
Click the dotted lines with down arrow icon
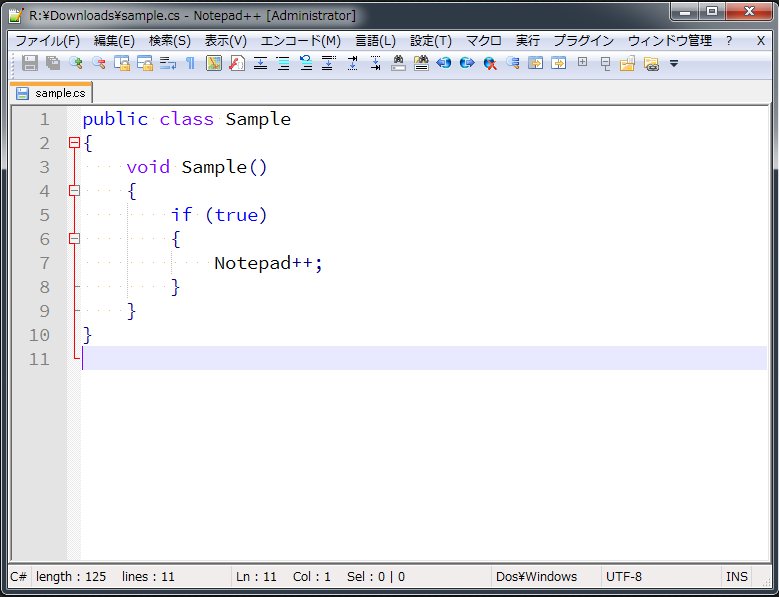[x=328, y=63]
